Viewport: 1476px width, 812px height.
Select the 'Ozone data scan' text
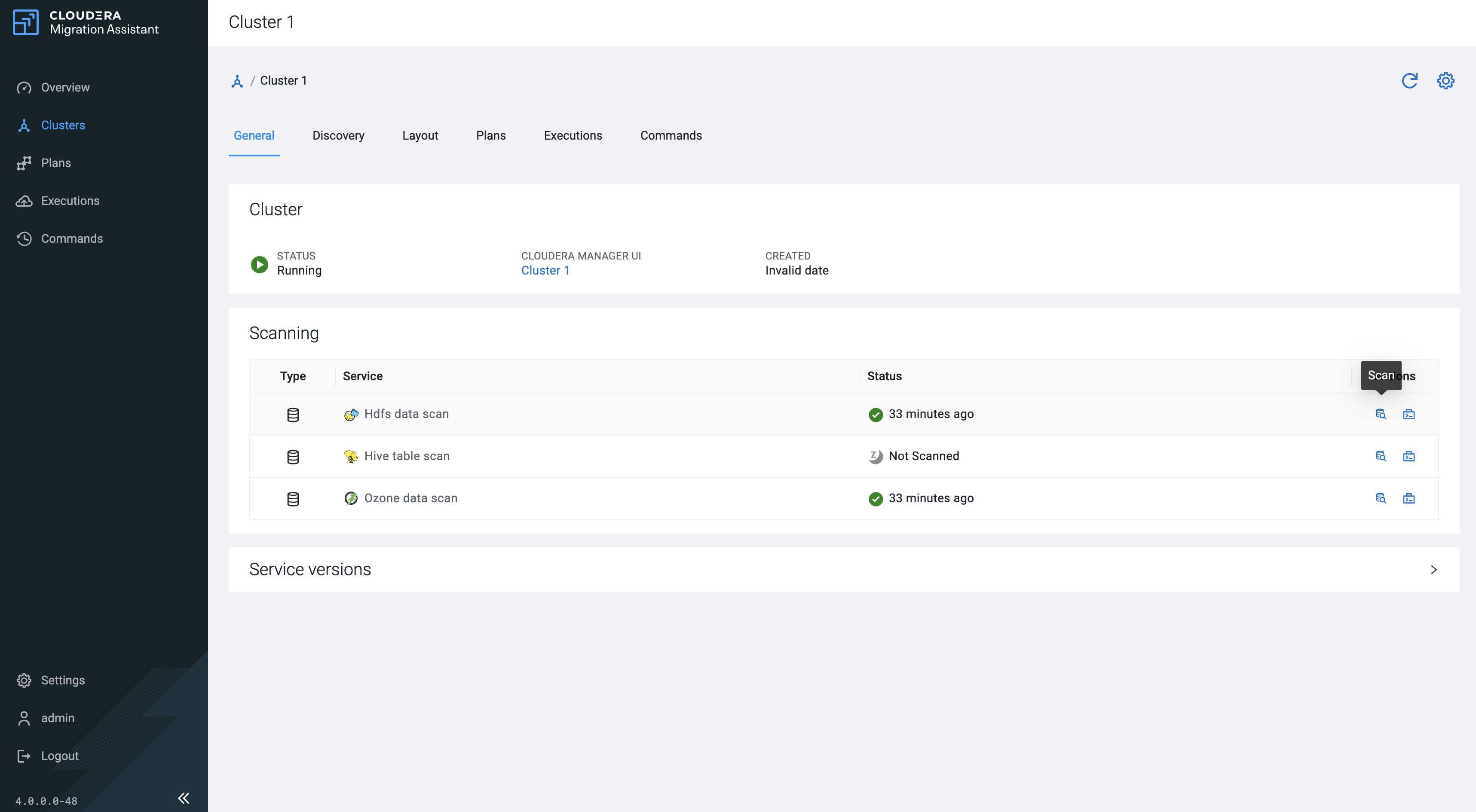tap(411, 499)
